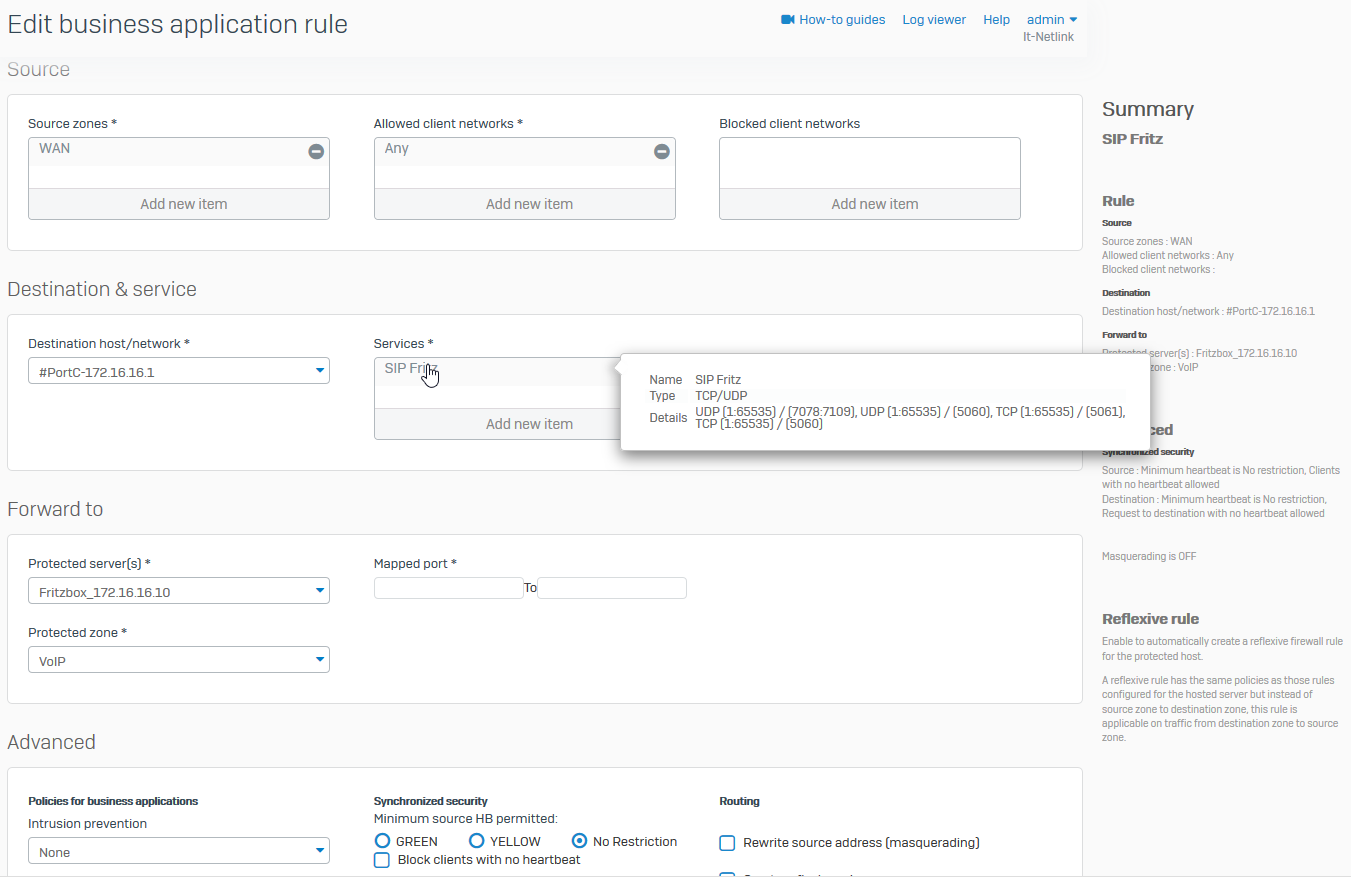The height and width of the screenshot is (877, 1351).
Task: Remove WAN from Source zones
Action: (x=316, y=151)
